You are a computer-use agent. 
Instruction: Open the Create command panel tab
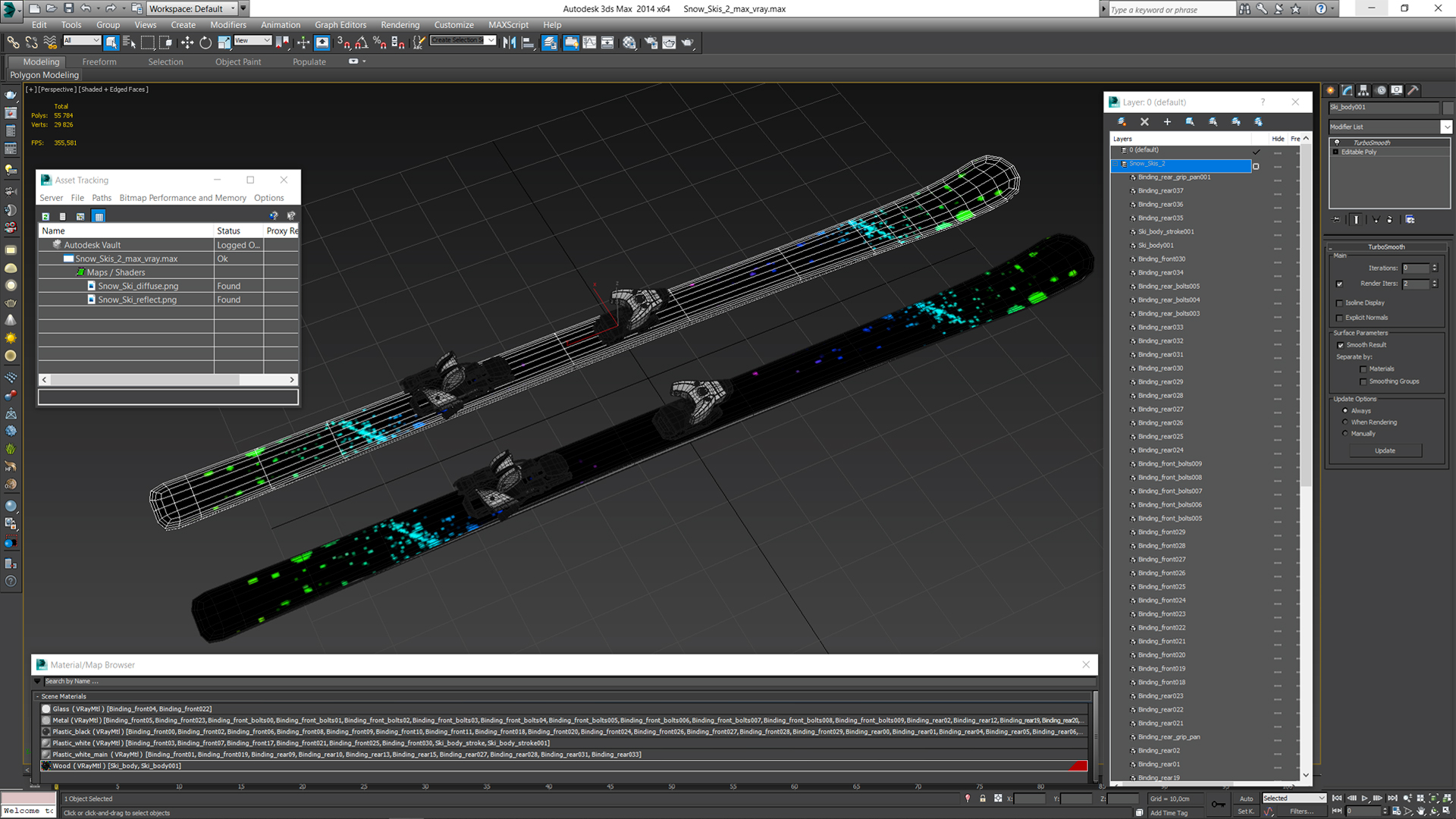pyautogui.click(x=1332, y=90)
